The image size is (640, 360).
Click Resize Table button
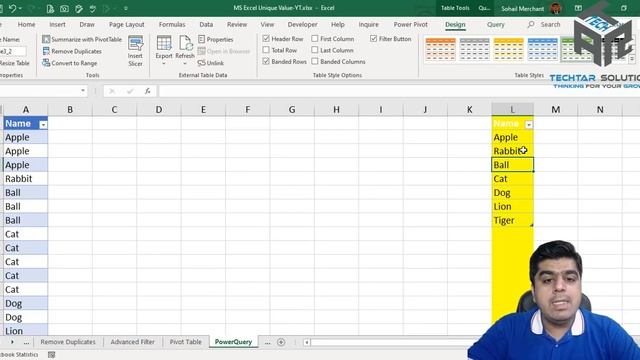(14, 63)
